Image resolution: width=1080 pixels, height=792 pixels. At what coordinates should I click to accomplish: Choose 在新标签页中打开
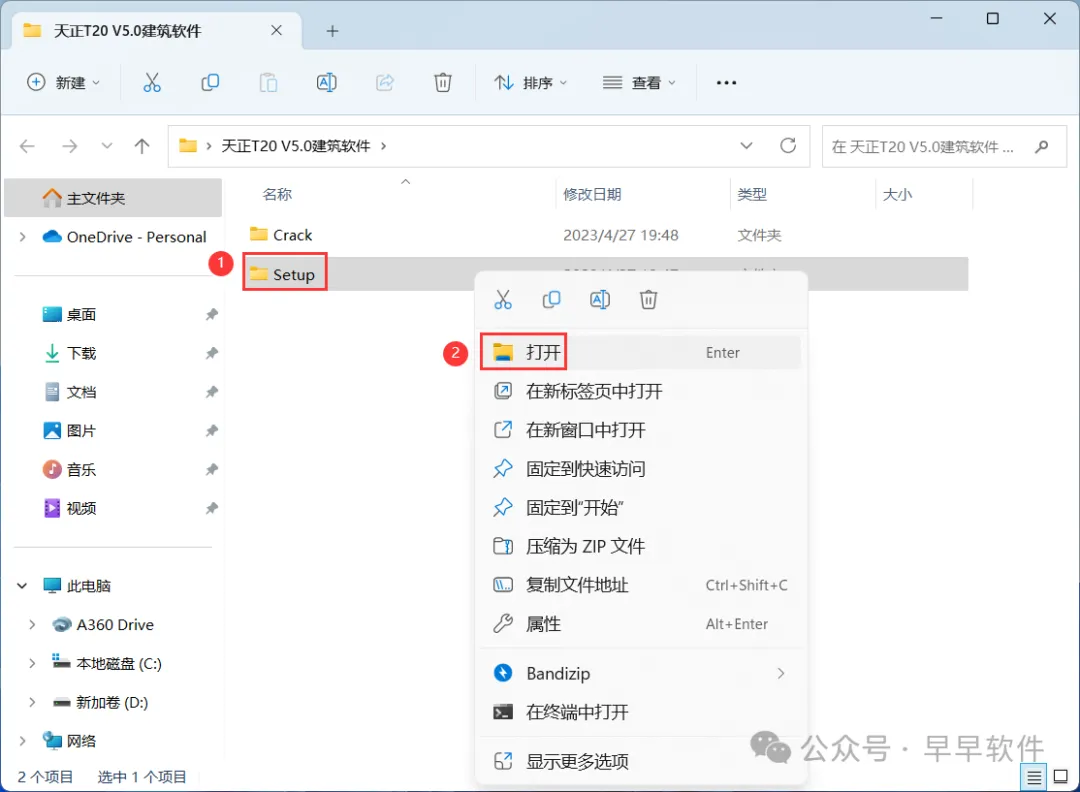click(641, 391)
